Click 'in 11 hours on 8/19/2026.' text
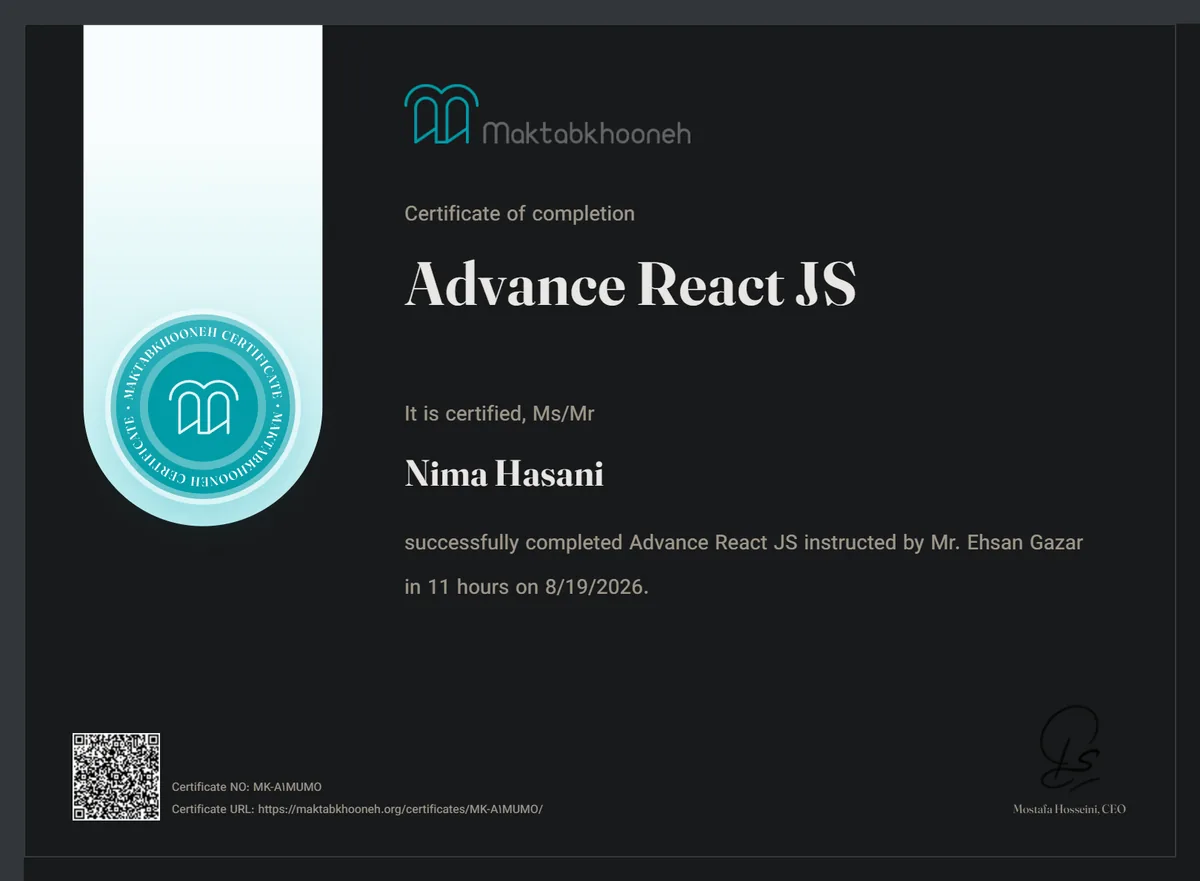The height and width of the screenshot is (881, 1200). (x=526, y=587)
